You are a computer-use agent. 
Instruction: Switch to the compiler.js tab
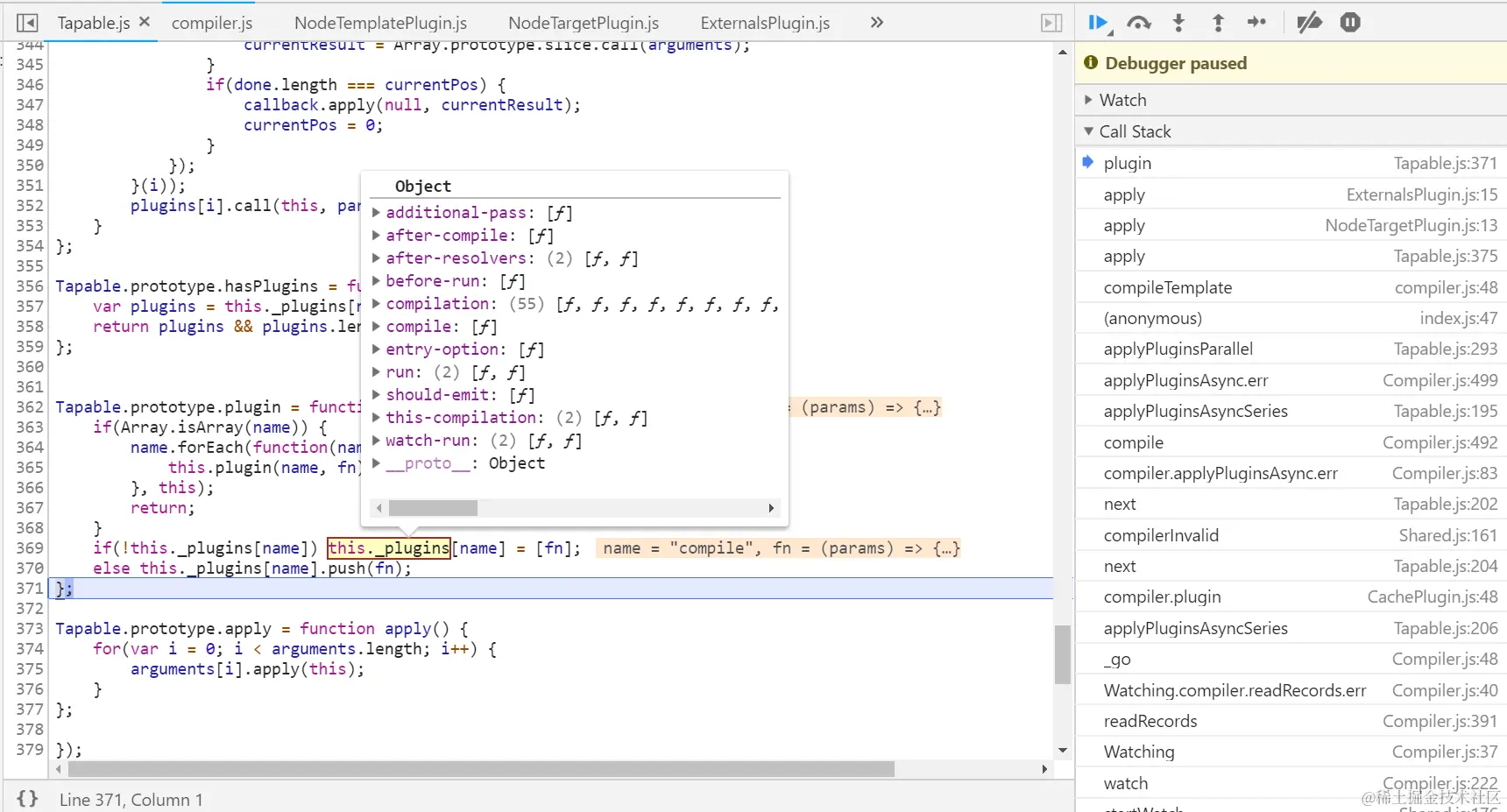(x=212, y=23)
